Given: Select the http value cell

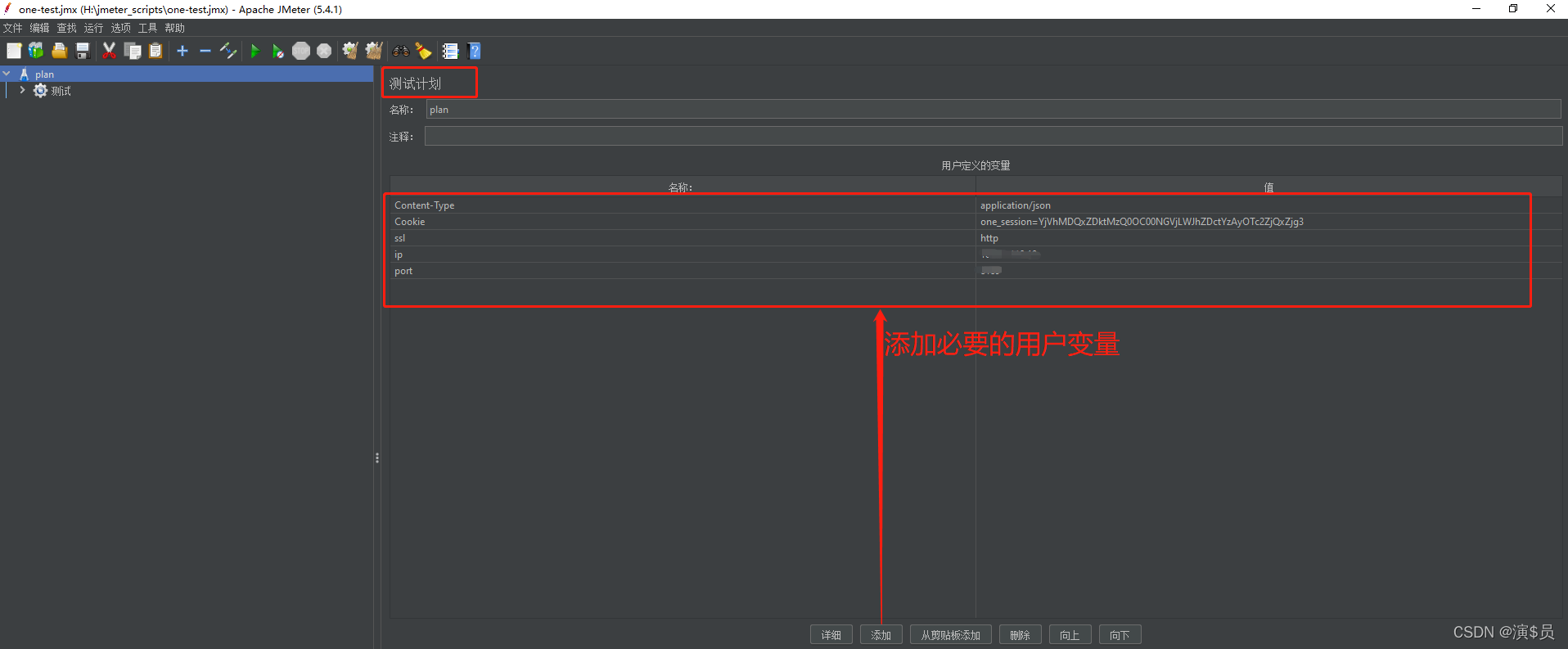Looking at the screenshot, I should pos(1269,238).
